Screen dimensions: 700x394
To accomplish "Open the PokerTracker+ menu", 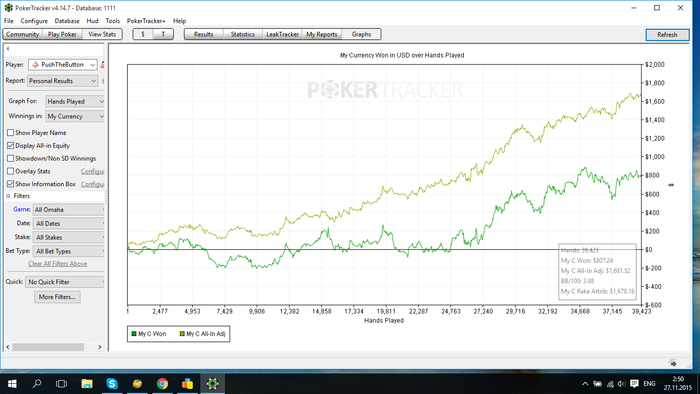I will [146, 21].
